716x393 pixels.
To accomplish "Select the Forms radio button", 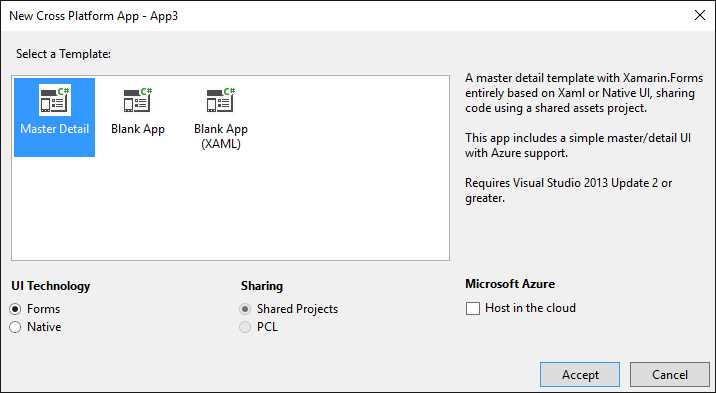I will (x=16, y=309).
